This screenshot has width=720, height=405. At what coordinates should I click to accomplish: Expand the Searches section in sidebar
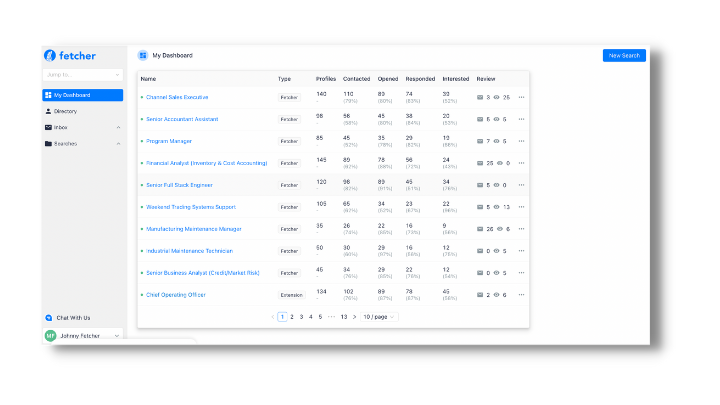[118, 143]
